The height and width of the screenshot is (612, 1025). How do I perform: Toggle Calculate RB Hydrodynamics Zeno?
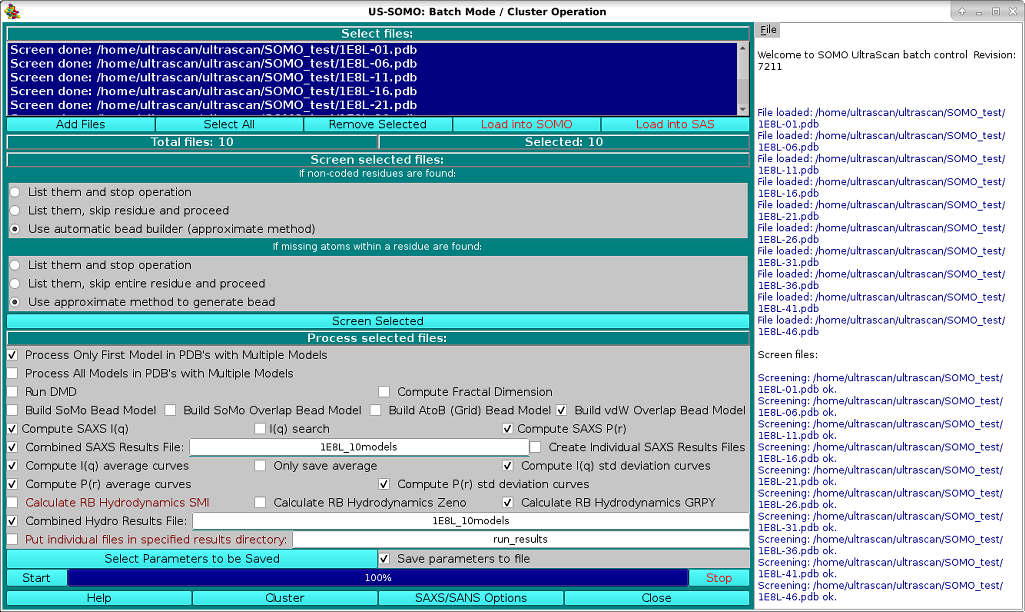tap(260, 502)
